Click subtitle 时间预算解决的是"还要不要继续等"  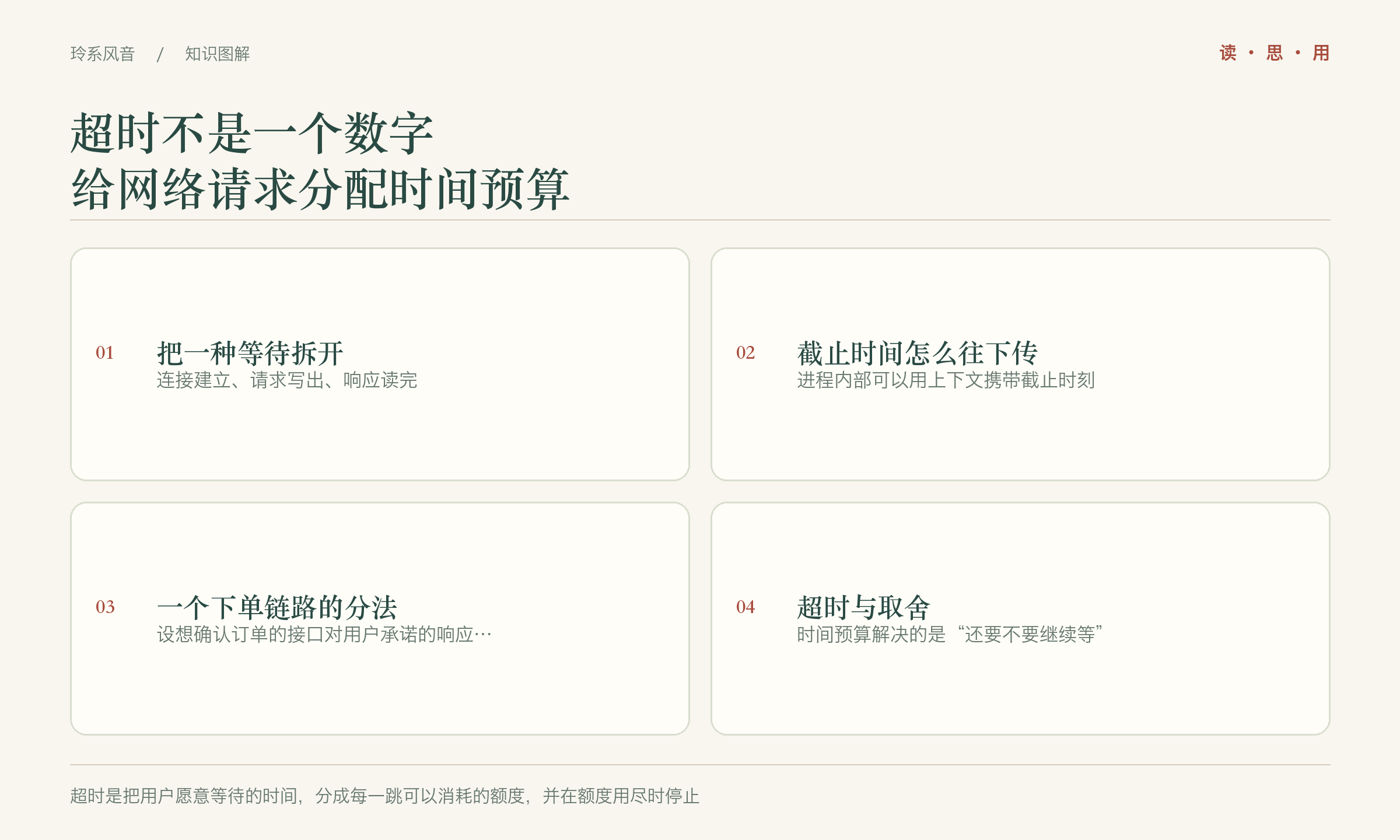(950, 635)
